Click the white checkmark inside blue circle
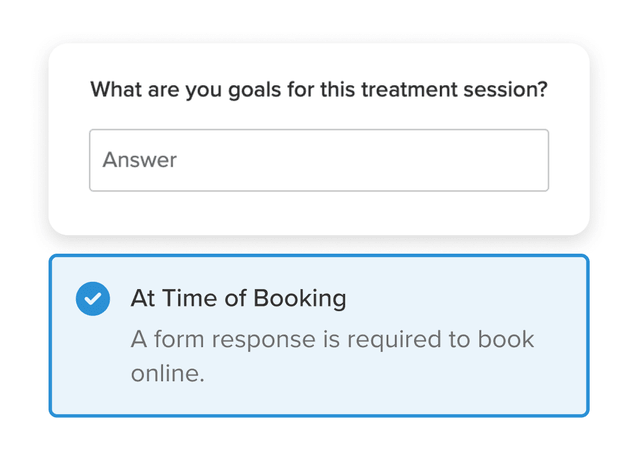The image size is (640, 475). [93, 298]
